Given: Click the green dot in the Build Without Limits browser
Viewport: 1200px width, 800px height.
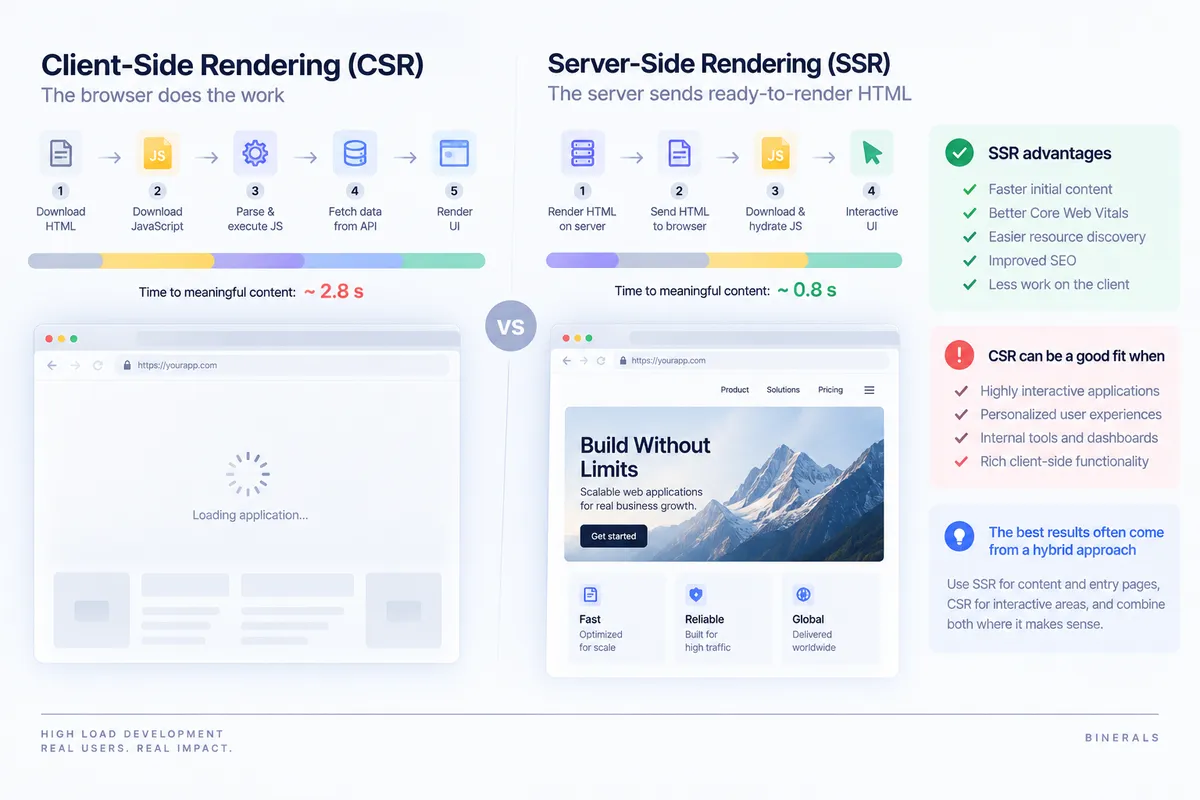Looking at the screenshot, I should [x=589, y=338].
